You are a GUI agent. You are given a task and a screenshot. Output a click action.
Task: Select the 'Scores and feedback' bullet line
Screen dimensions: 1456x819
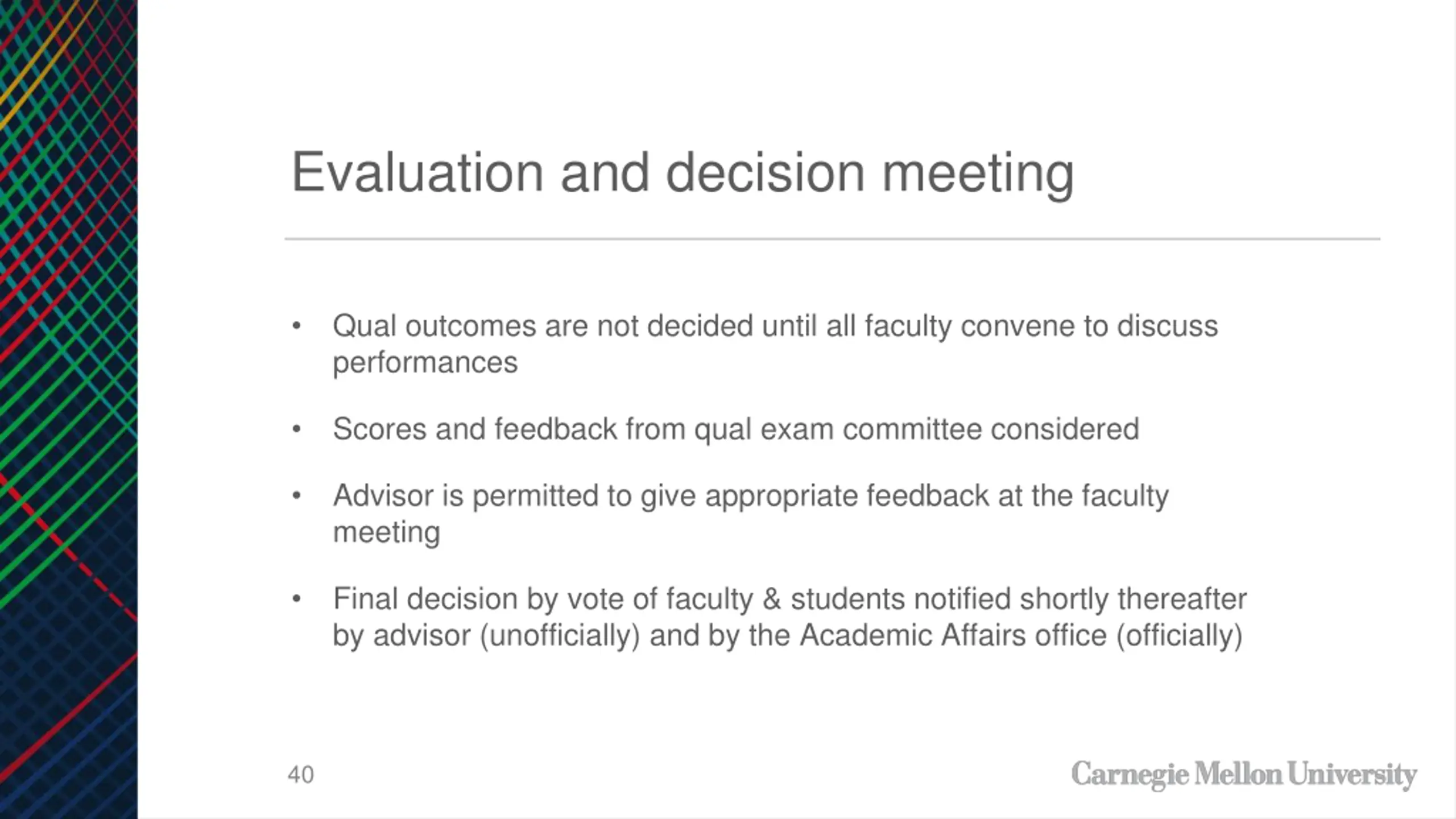tap(736, 429)
